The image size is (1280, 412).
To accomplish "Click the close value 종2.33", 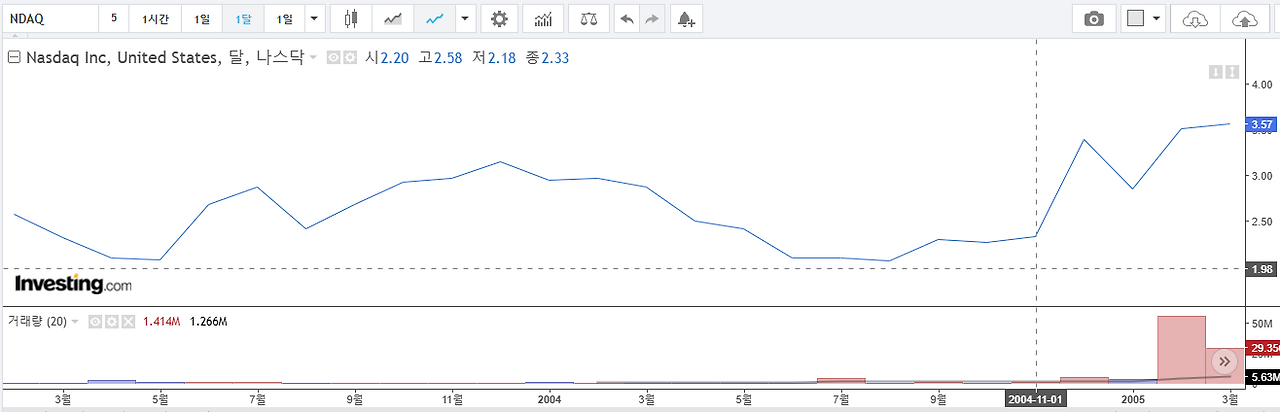I will (x=546, y=58).
